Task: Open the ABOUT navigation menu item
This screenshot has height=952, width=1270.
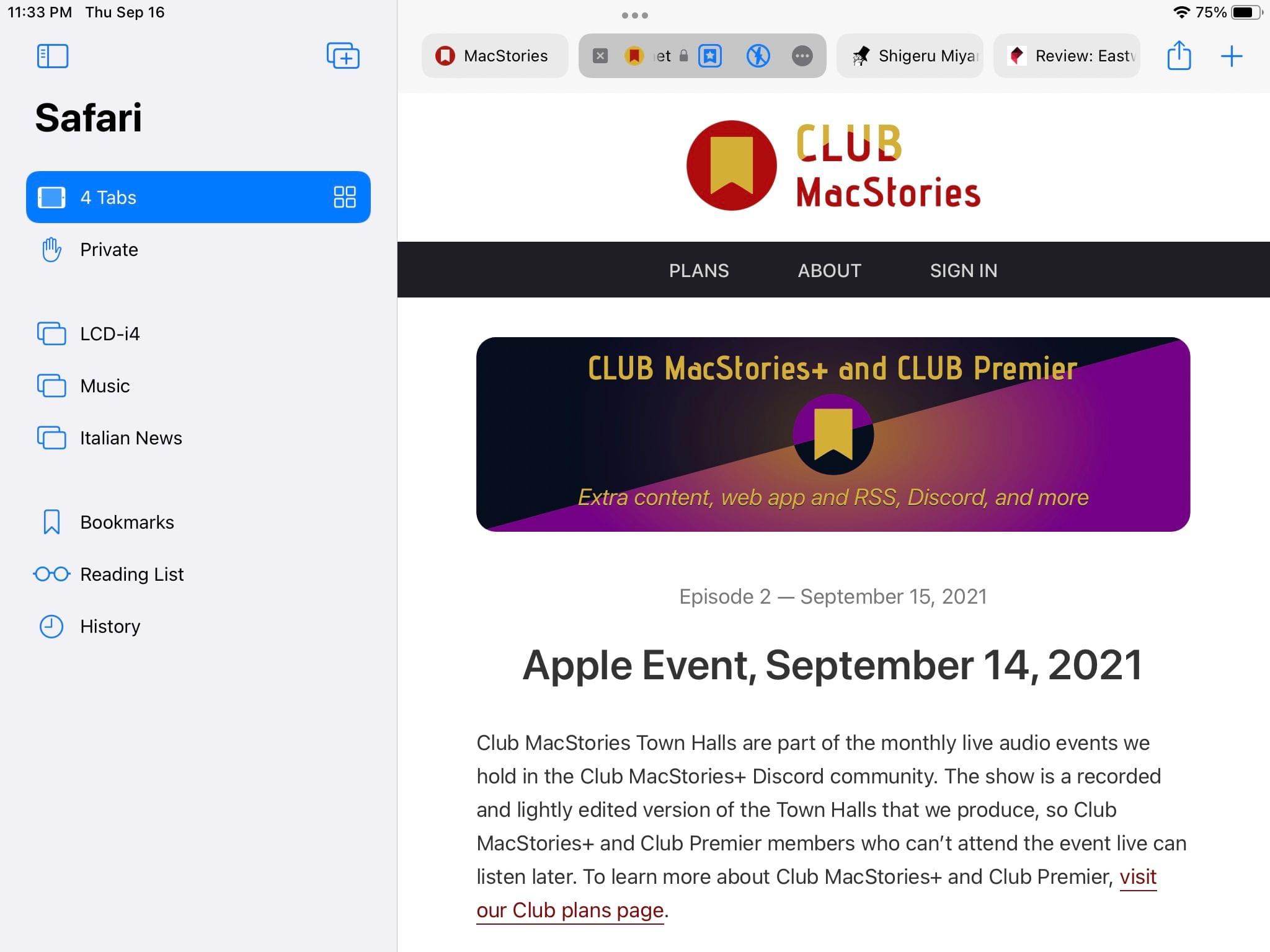Action: [x=830, y=269]
